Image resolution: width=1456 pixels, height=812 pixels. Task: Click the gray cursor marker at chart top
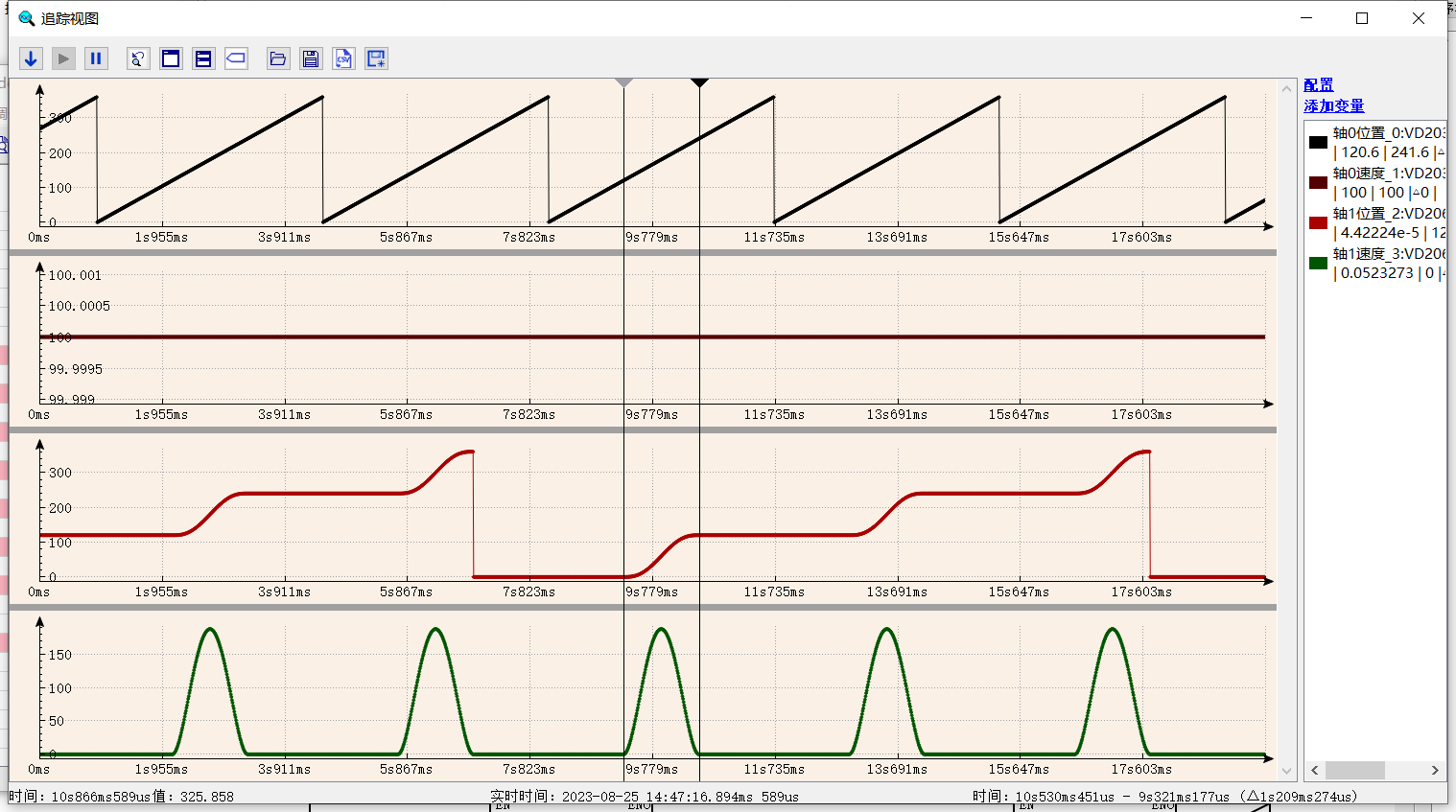coord(623,83)
